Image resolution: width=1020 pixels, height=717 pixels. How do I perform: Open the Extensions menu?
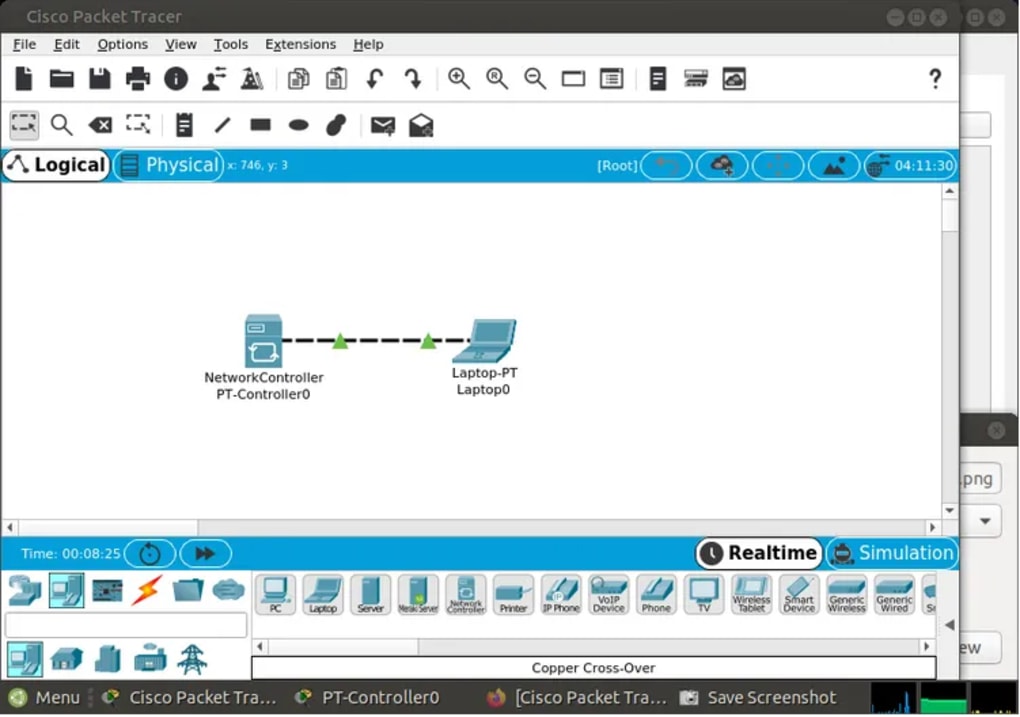(300, 44)
